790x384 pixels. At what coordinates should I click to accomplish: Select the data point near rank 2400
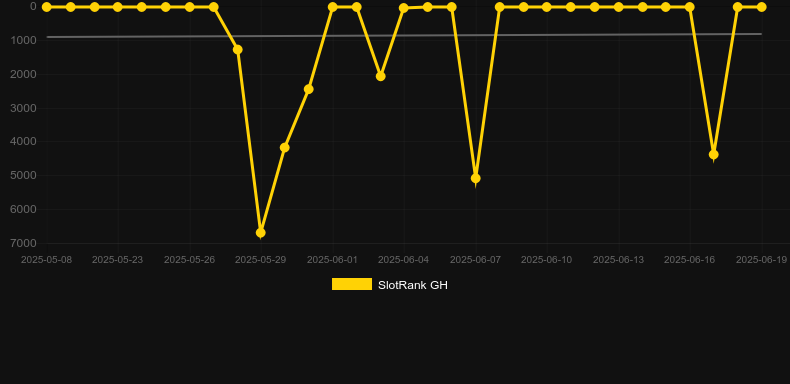click(x=308, y=89)
